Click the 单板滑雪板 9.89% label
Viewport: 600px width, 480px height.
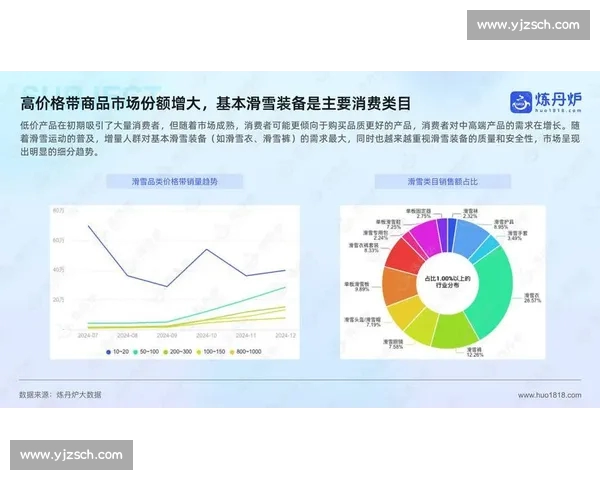click(357, 287)
